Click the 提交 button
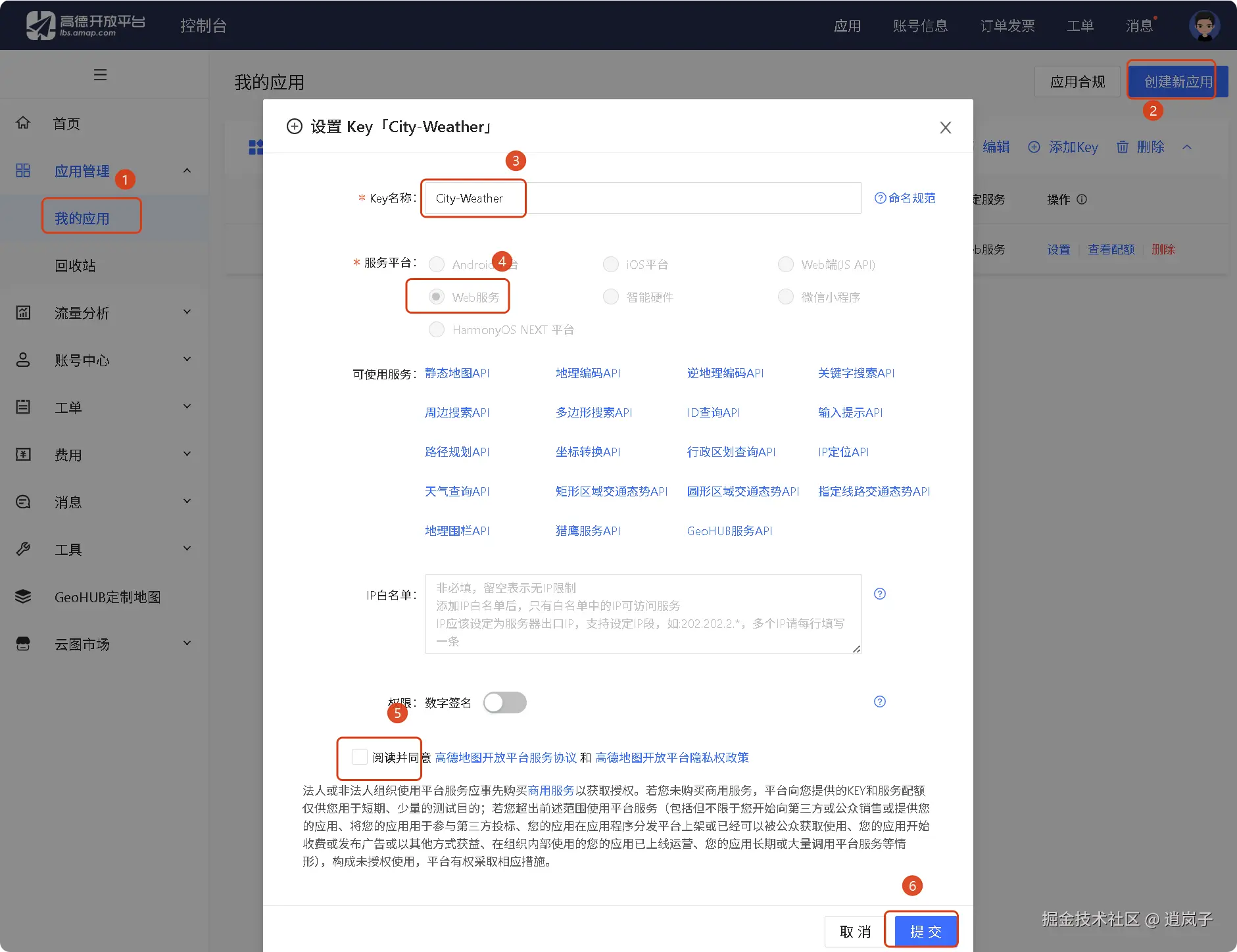Image resolution: width=1237 pixels, height=952 pixels. click(x=926, y=932)
